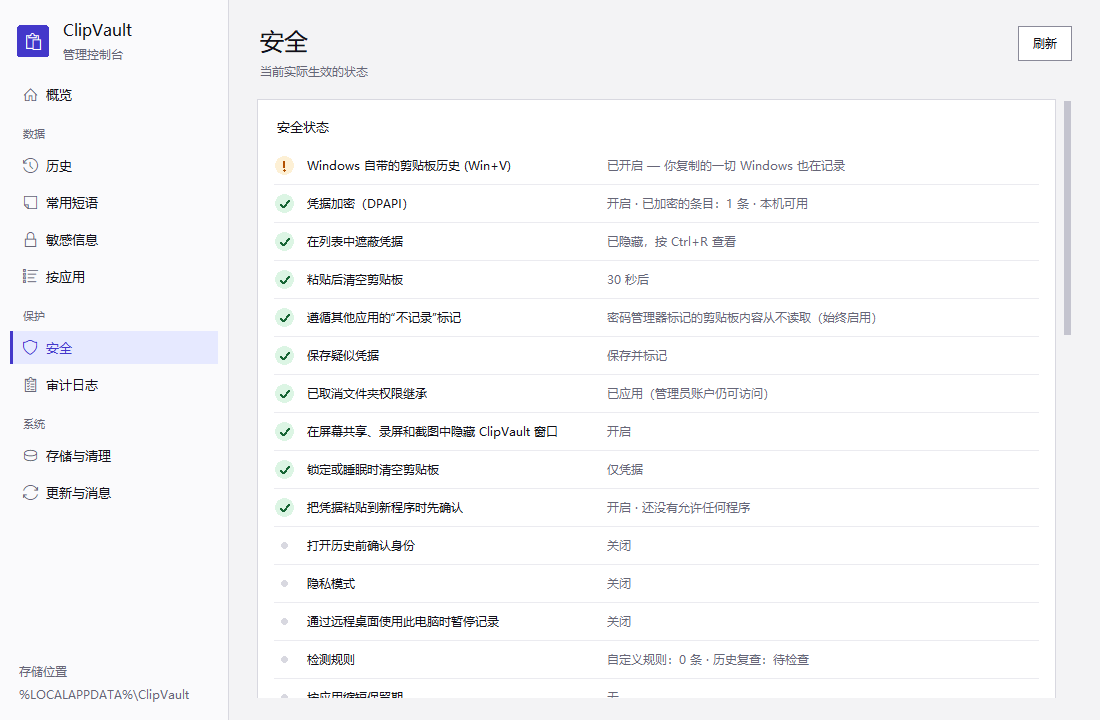The height and width of the screenshot is (720, 1100).
Task: Click the gray dot icon for 通过远程桌面使用此电脑时暂停记录
Action: pyautogui.click(x=284, y=621)
